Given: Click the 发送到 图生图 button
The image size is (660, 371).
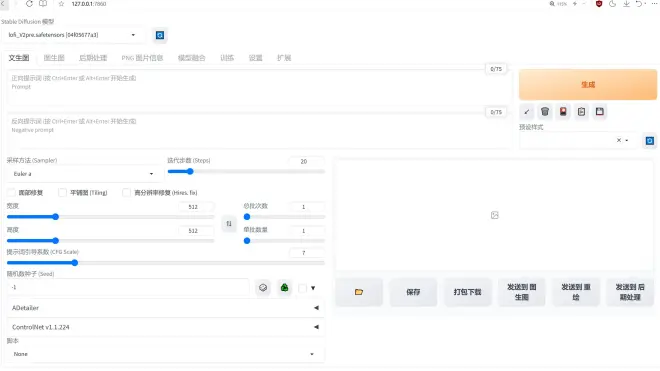Looking at the screenshot, I should (522, 292).
